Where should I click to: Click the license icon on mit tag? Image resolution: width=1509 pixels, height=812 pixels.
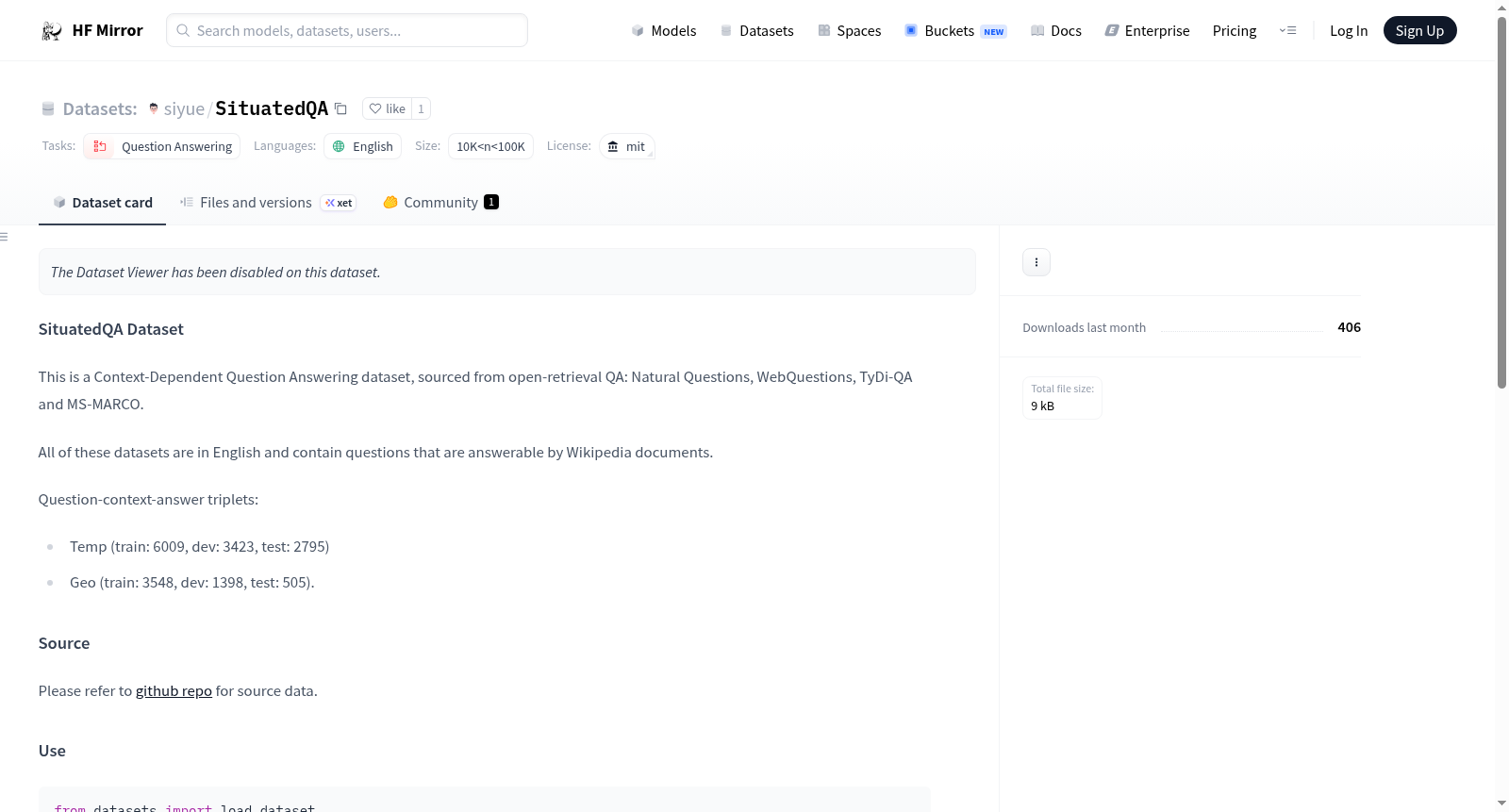click(x=613, y=146)
